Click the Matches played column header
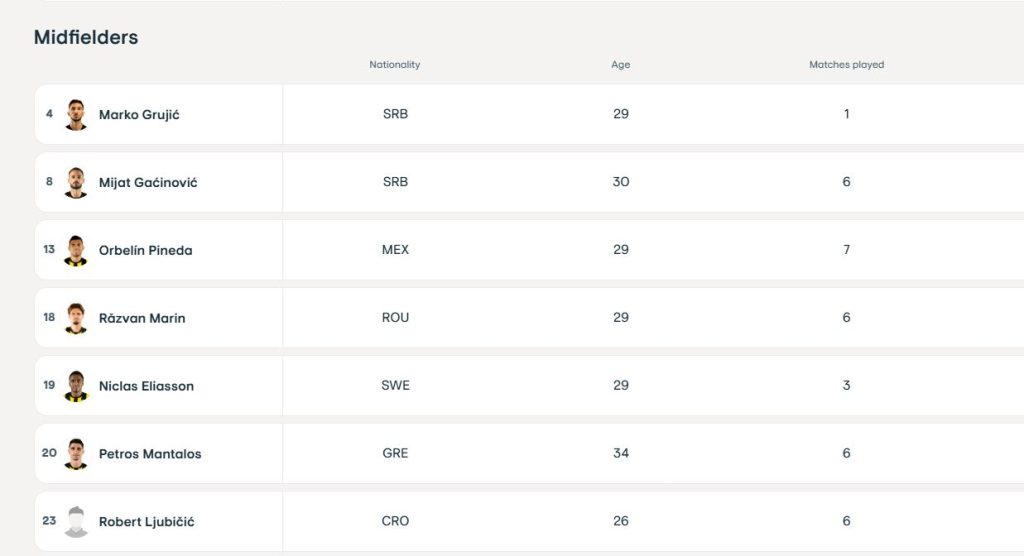The image size is (1024, 556). [x=846, y=65]
